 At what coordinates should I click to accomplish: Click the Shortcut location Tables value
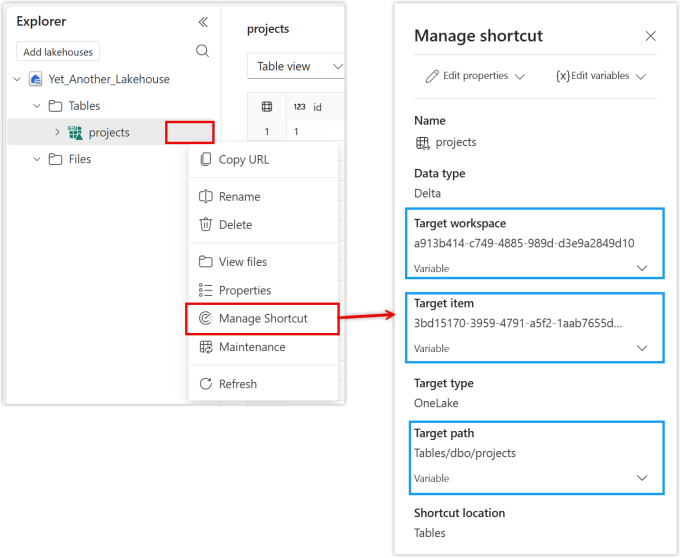pos(429,533)
